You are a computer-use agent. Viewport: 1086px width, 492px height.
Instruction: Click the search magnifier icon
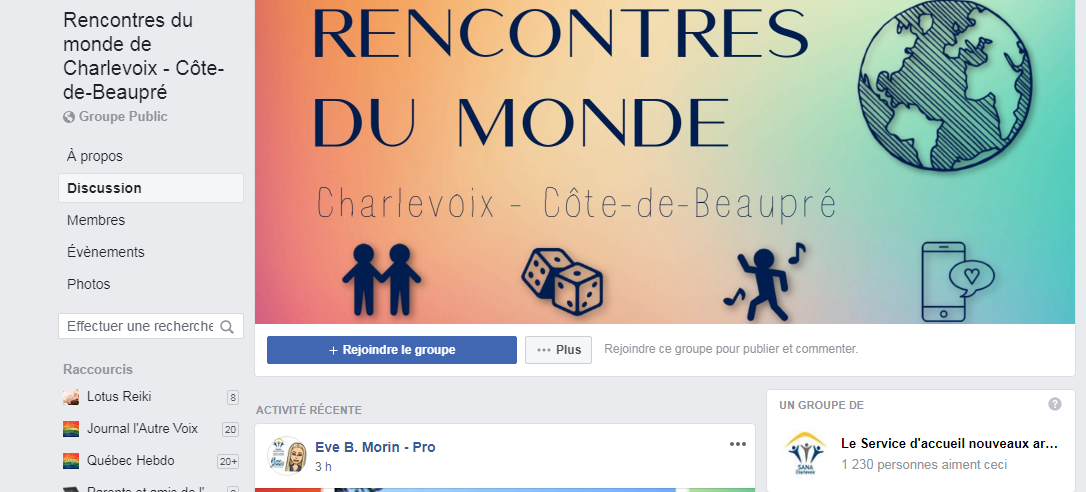coord(226,326)
